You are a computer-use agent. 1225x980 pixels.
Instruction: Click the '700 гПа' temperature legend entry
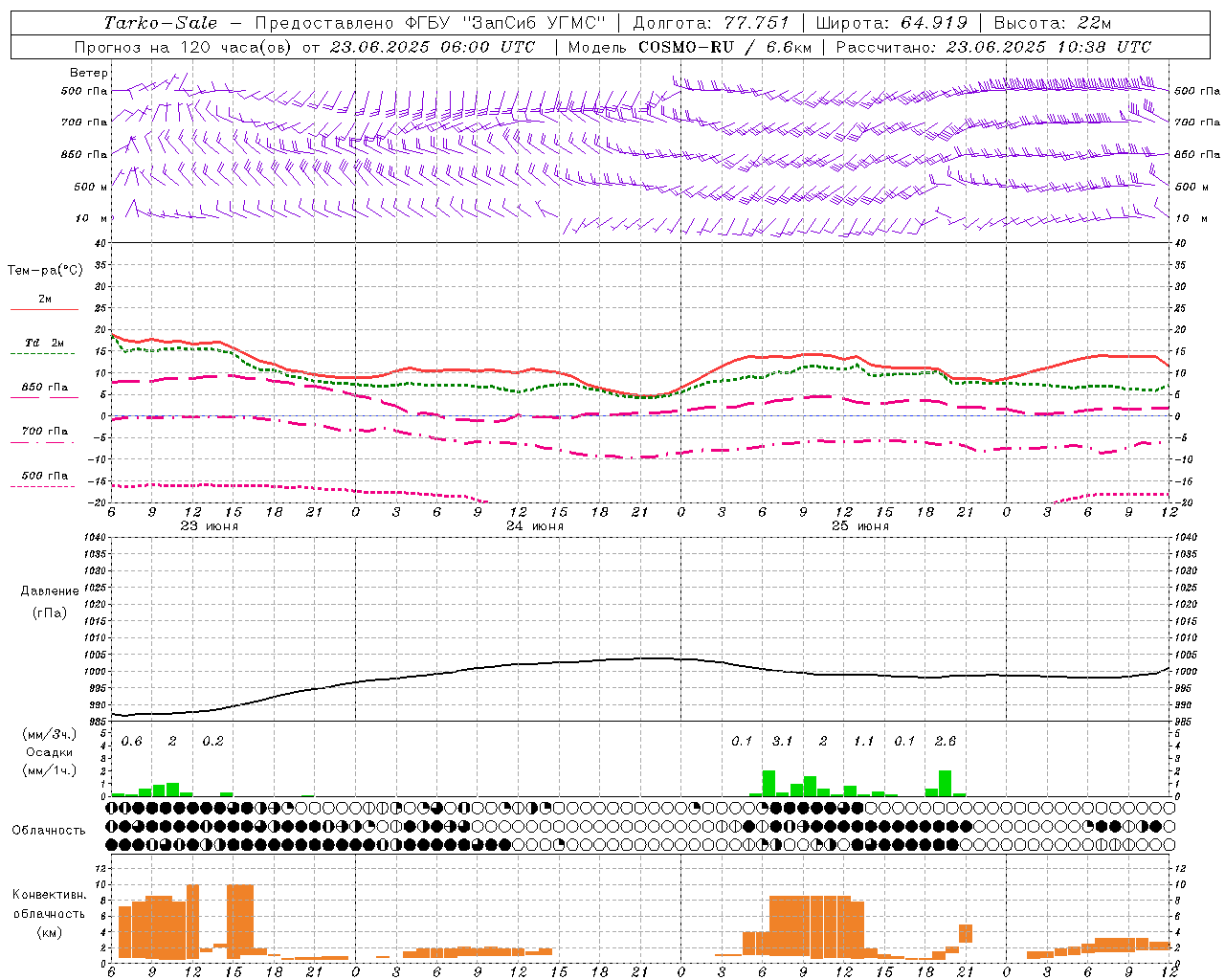tap(45, 434)
